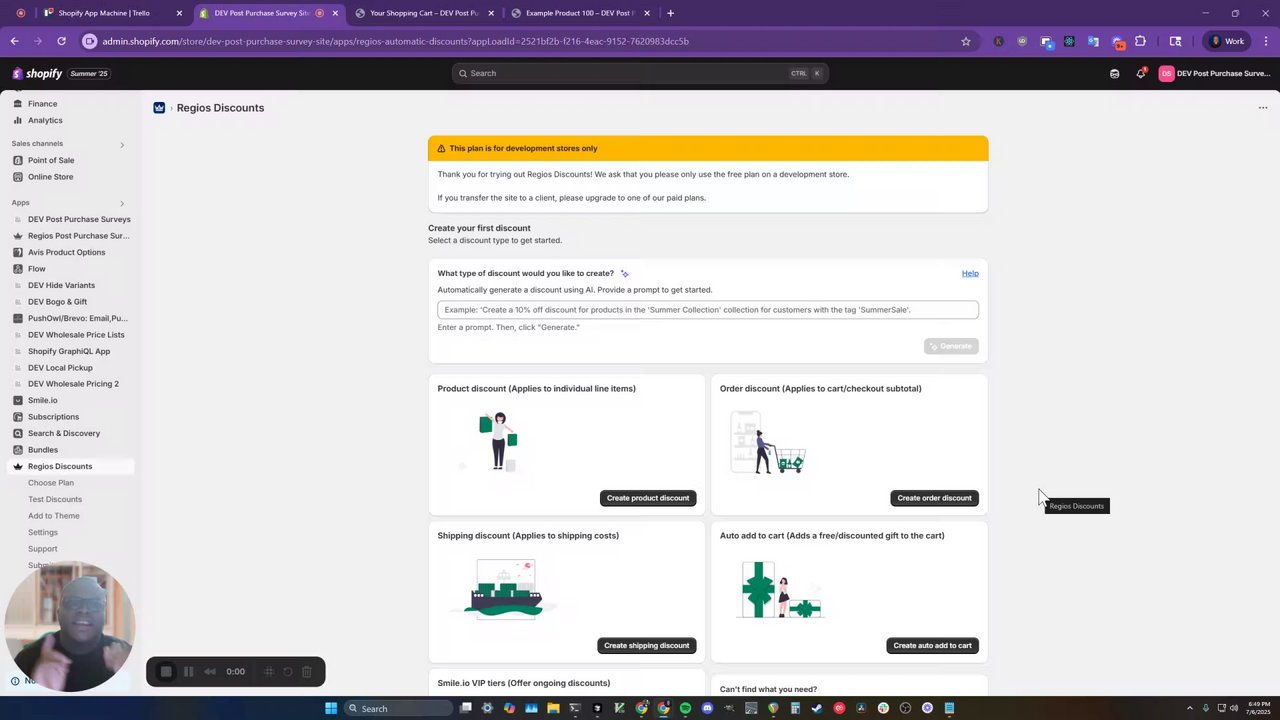Open Chrome extensions puzzle menu

point(1140,41)
